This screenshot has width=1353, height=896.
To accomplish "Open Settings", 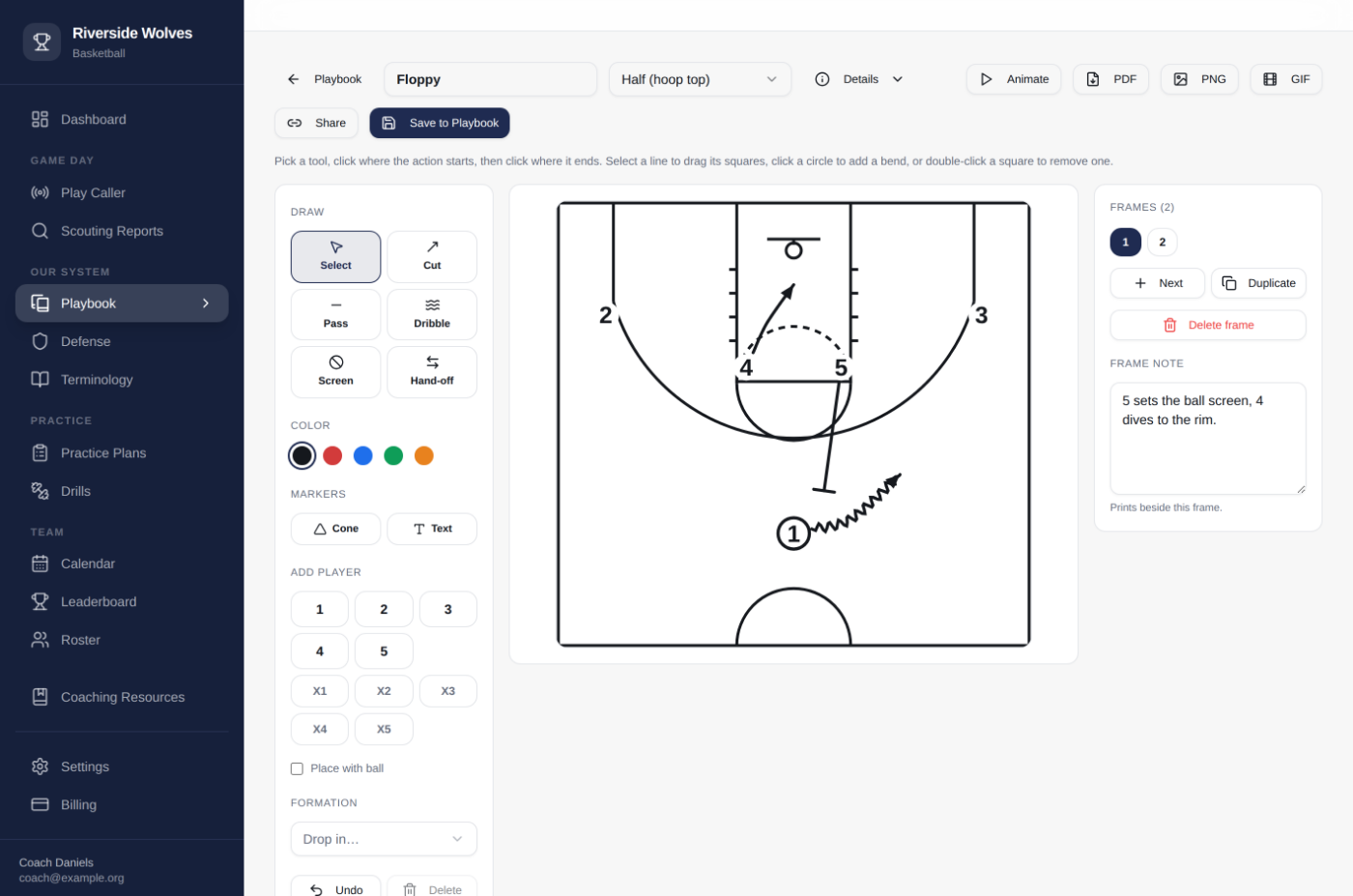I will 122,766.
